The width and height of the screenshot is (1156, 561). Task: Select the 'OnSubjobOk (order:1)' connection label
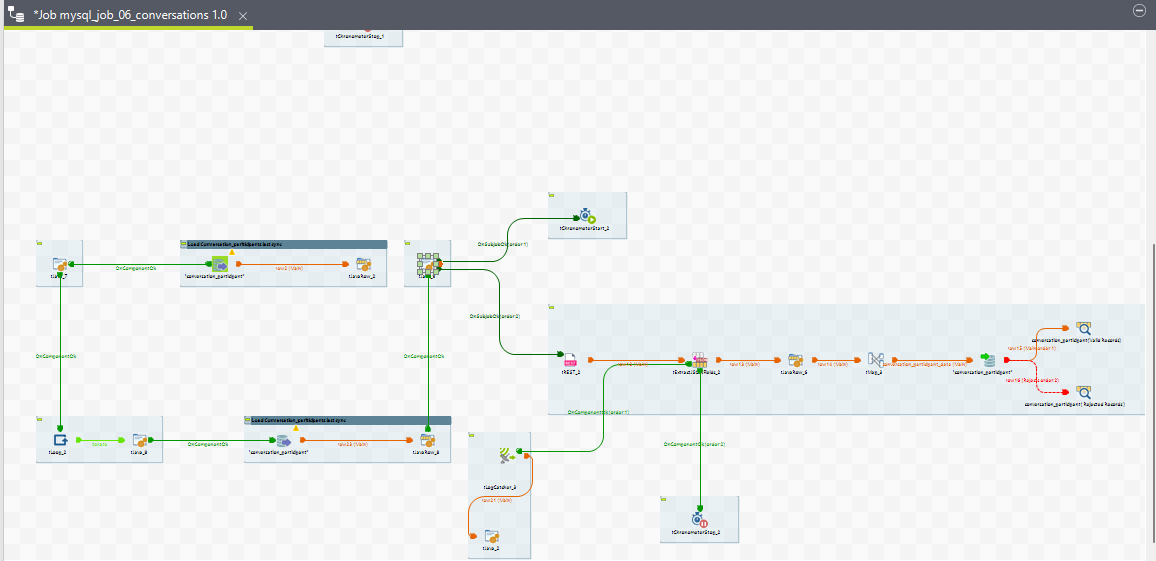pyautogui.click(x=502, y=244)
